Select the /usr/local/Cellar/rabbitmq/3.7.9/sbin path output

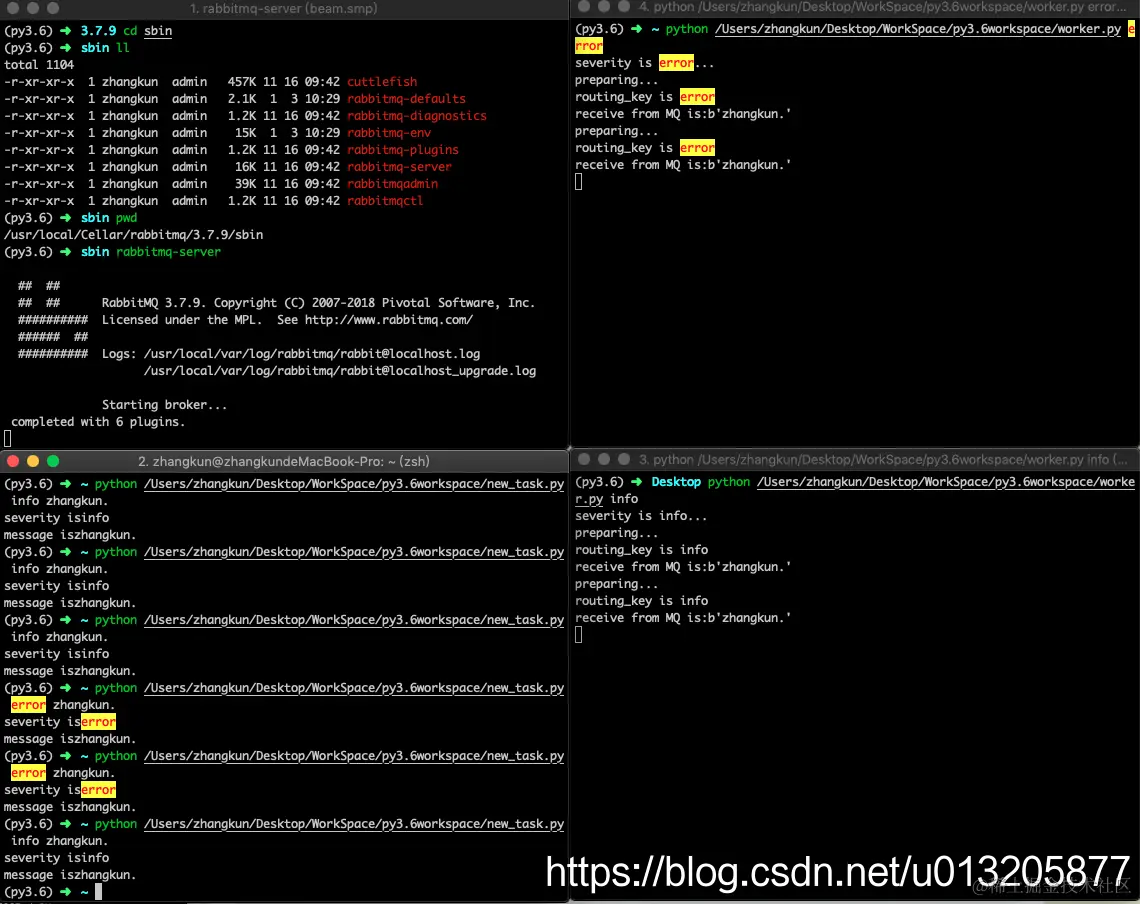(x=134, y=235)
